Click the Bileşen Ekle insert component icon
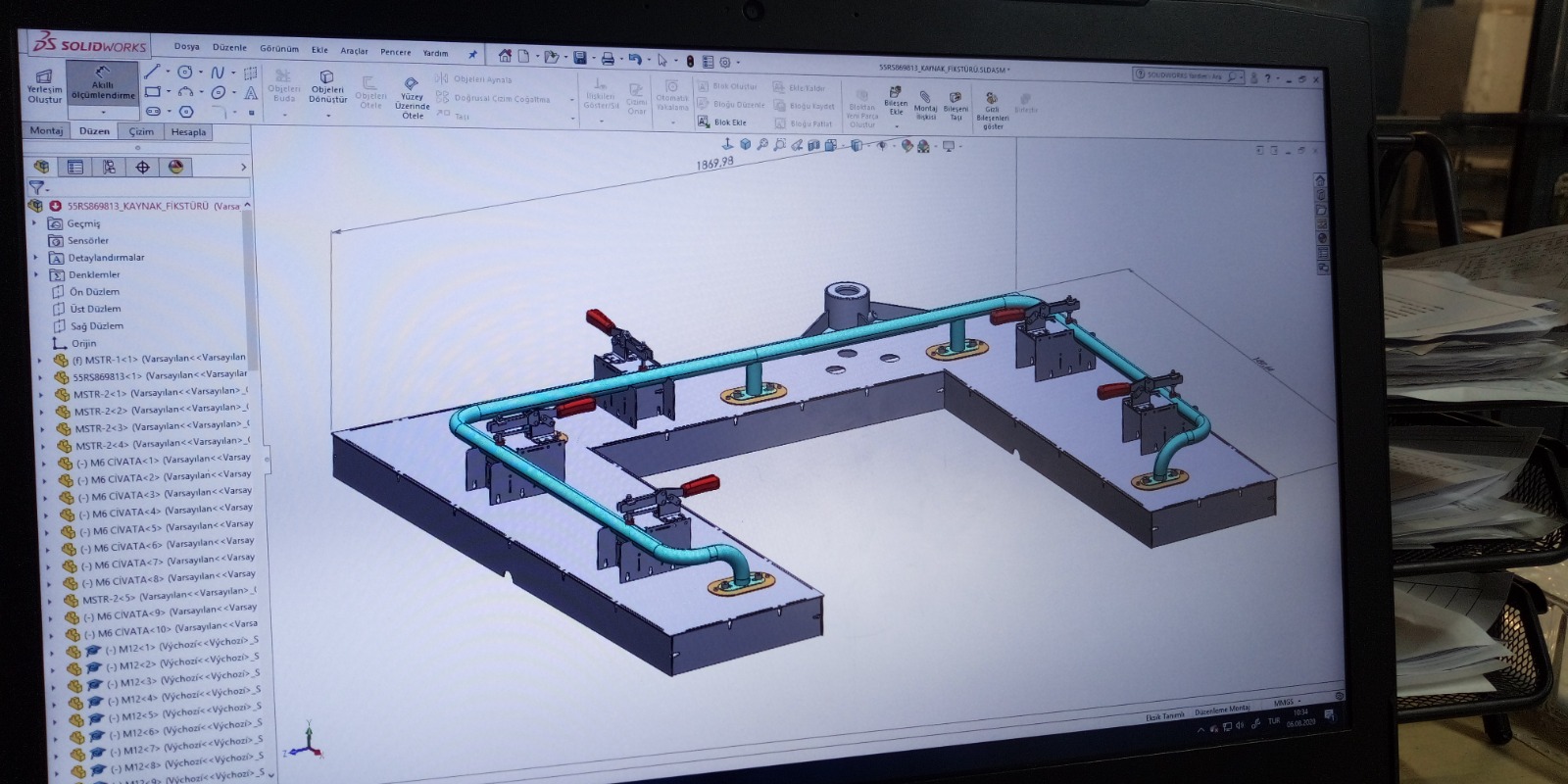This screenshot has height=784, width=1568. coord(896,100)
